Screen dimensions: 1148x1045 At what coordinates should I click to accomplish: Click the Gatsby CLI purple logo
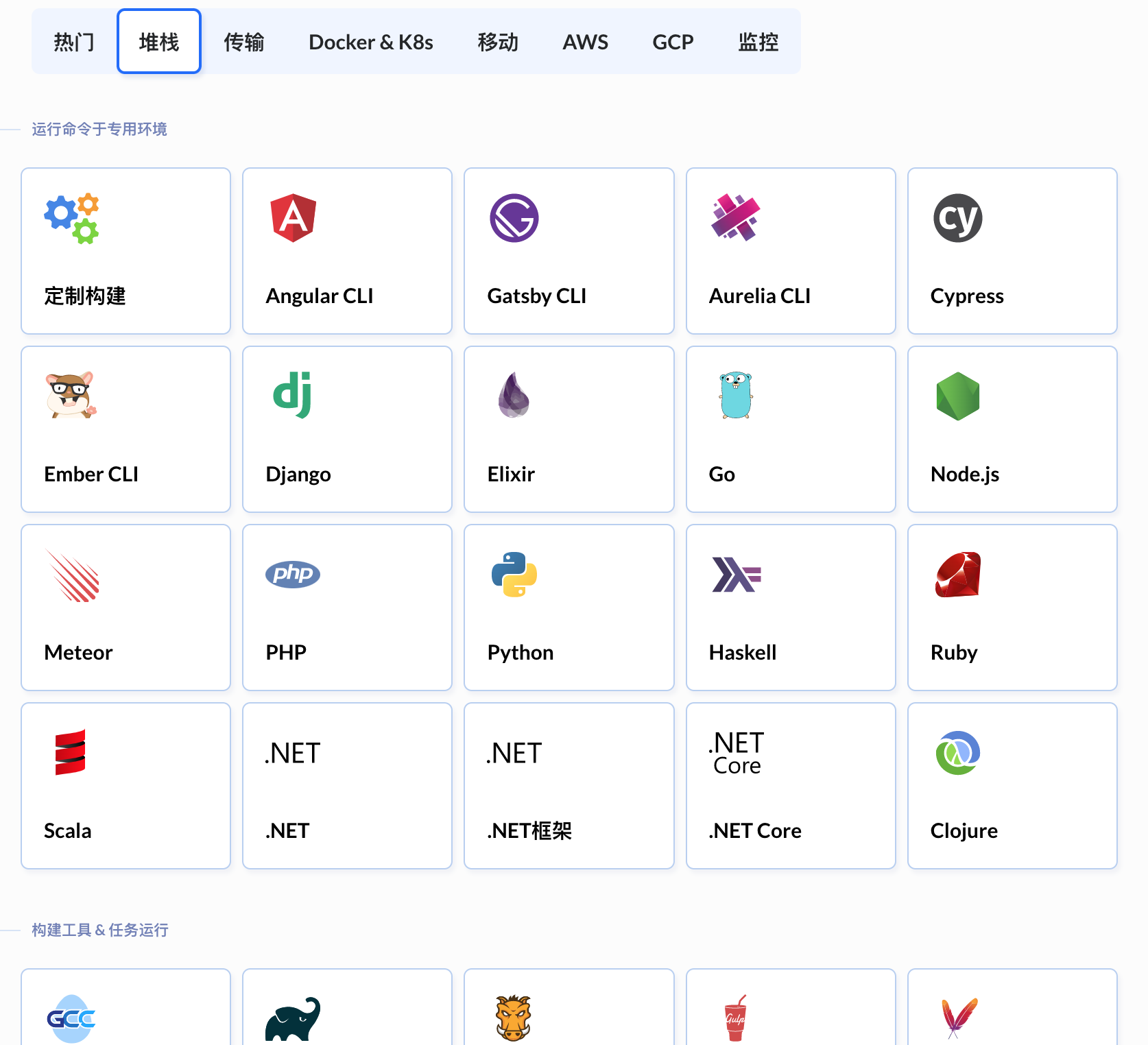tap(514, 218)
